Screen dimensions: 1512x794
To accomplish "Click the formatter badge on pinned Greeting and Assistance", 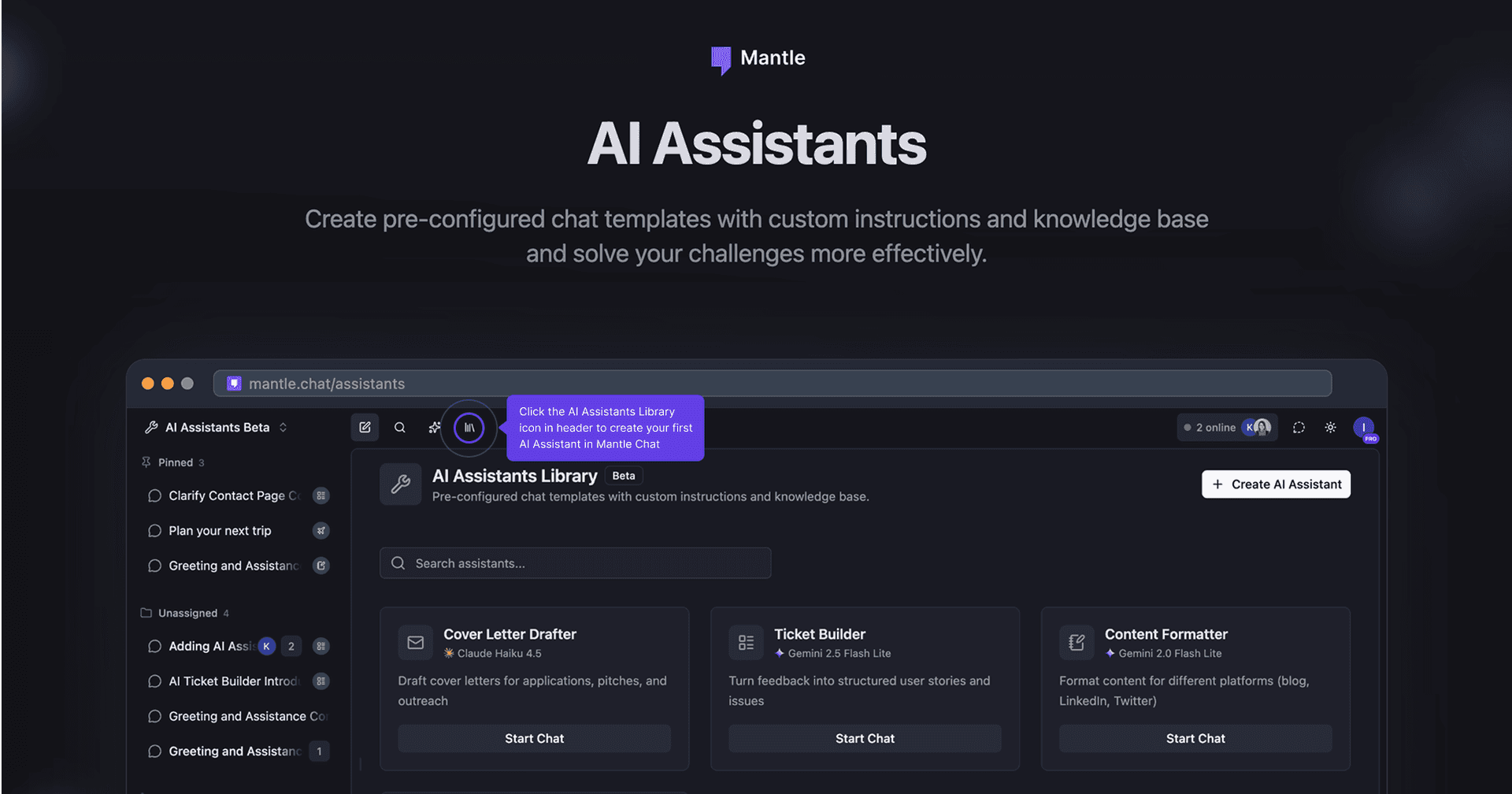I will pos(321,566).
